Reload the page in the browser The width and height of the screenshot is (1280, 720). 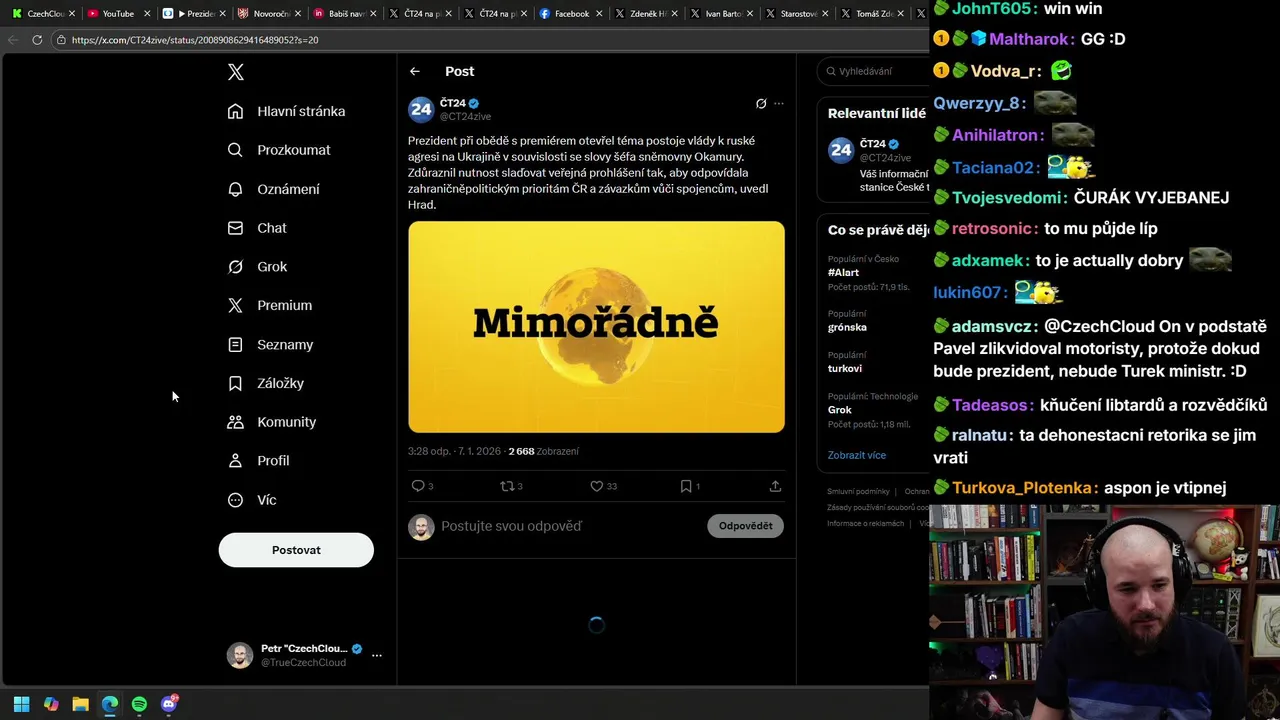(37, 40)
